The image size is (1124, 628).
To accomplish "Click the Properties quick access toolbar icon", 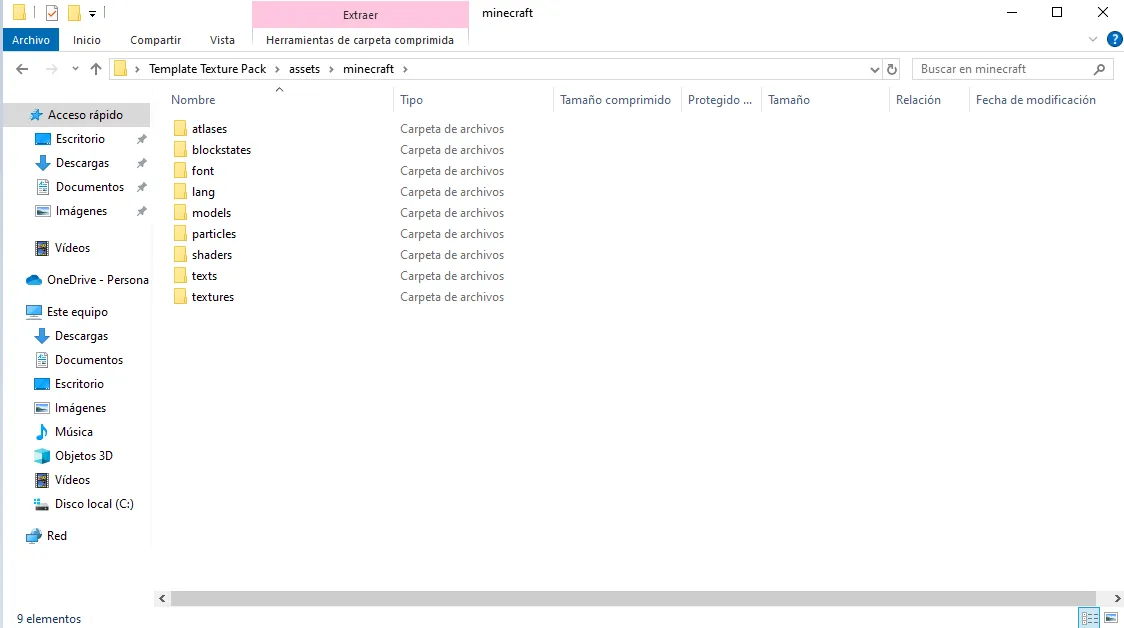I will 52,13.
